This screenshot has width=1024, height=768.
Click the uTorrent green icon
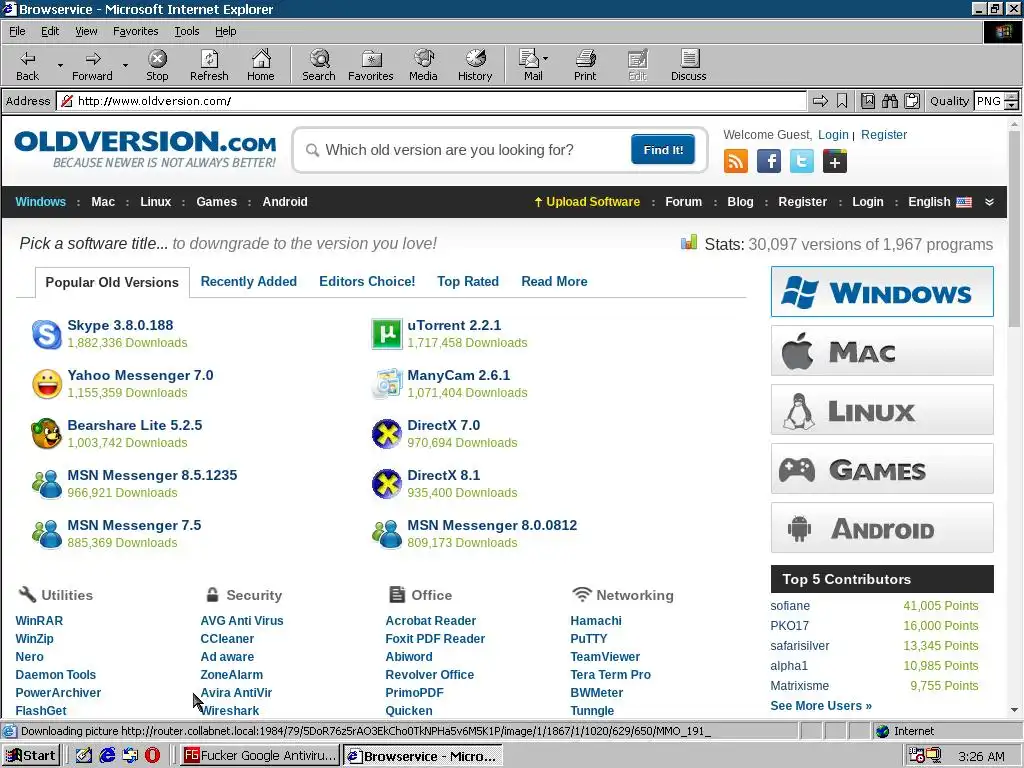pos(387,334)
